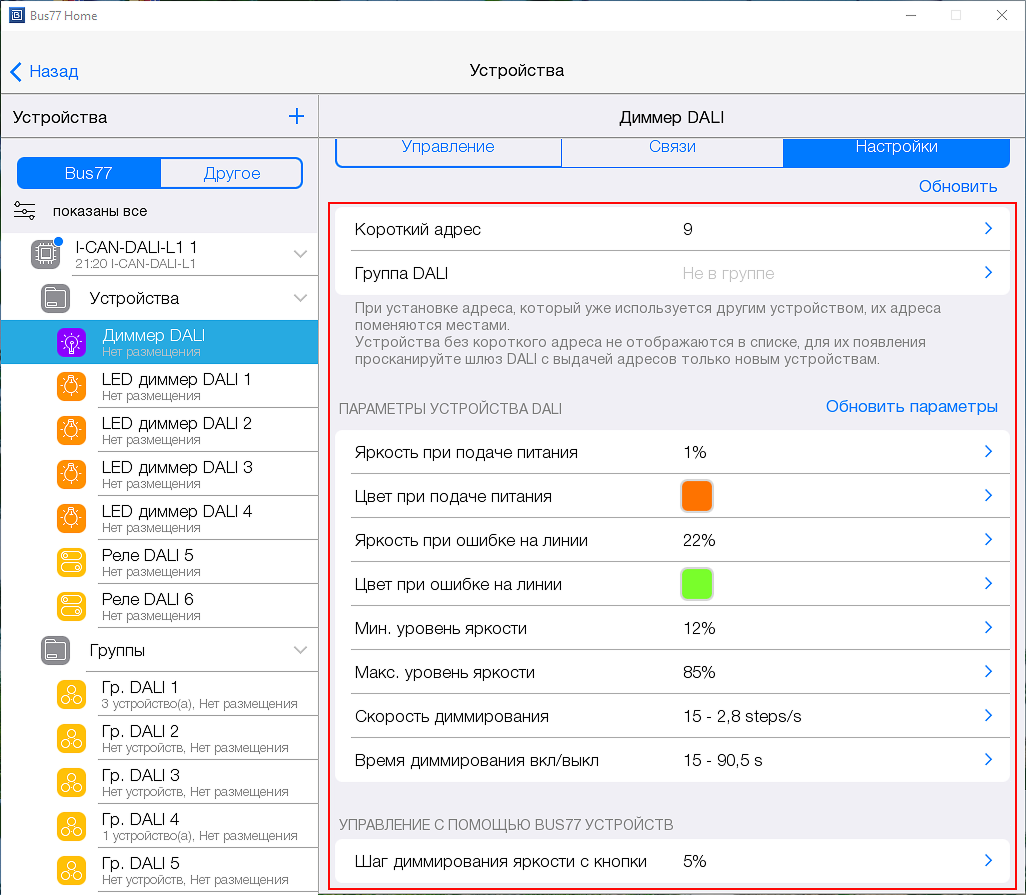Click the Устройства folder icon
The width and height of the screenshot is (1026, 895).
point(56,298)
